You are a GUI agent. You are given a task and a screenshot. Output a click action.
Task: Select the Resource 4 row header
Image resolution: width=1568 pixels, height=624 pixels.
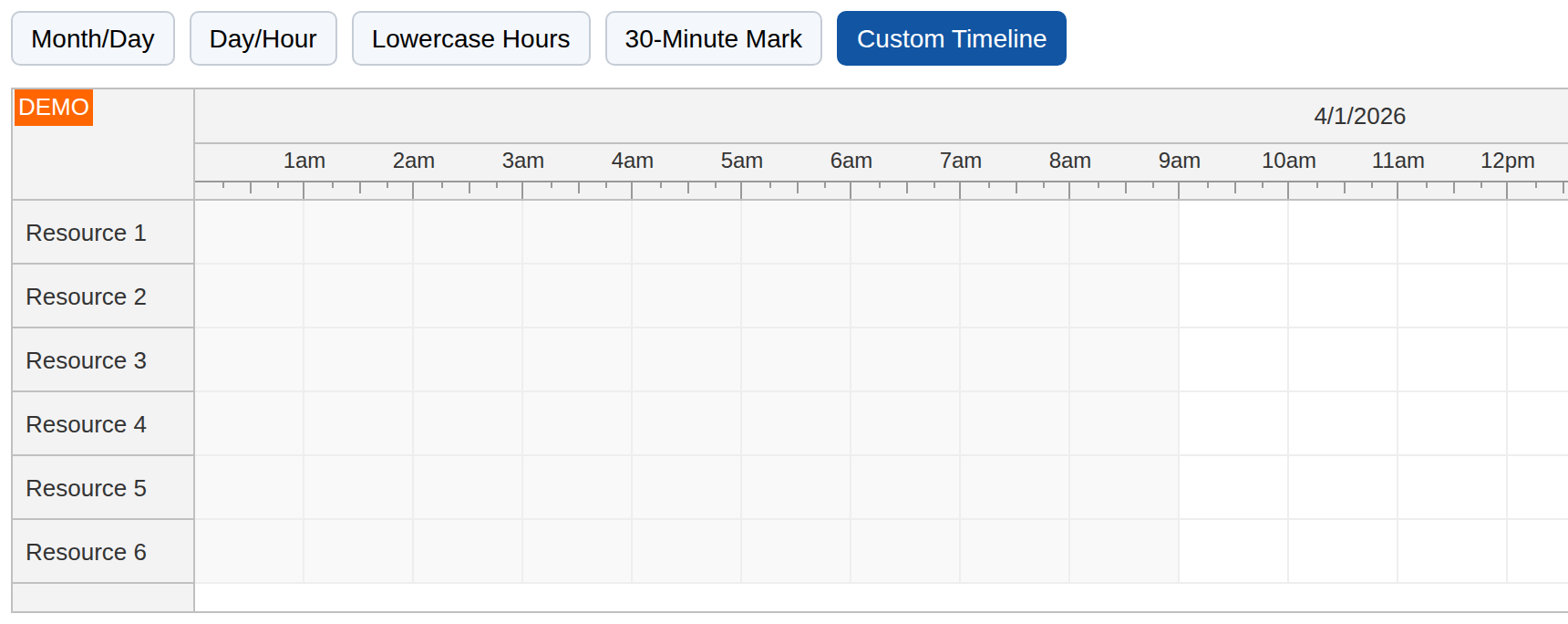pyautogui.click(x=87, y=424)
